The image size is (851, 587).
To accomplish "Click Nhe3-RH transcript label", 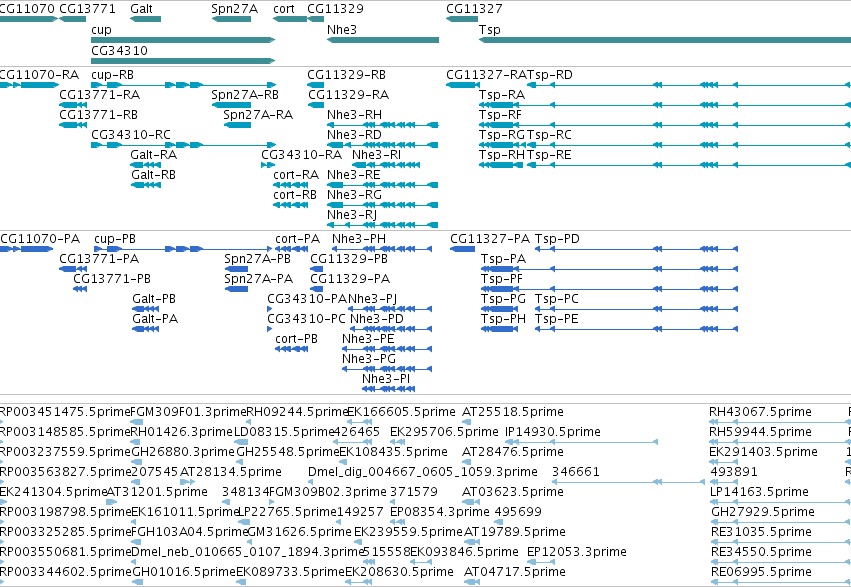I will click(354, 114).
